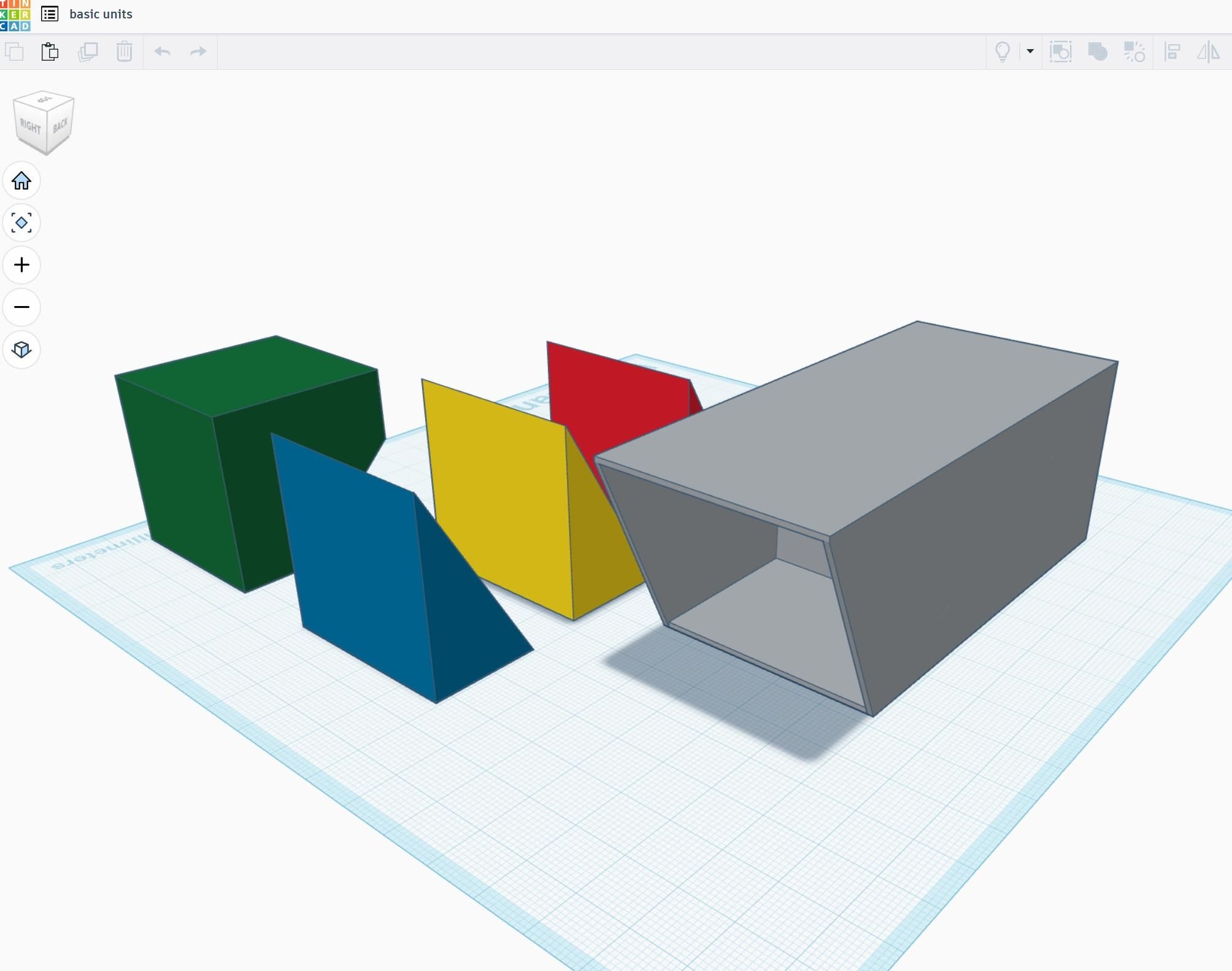Toggle orthographic perspective view

click(21, 349)
